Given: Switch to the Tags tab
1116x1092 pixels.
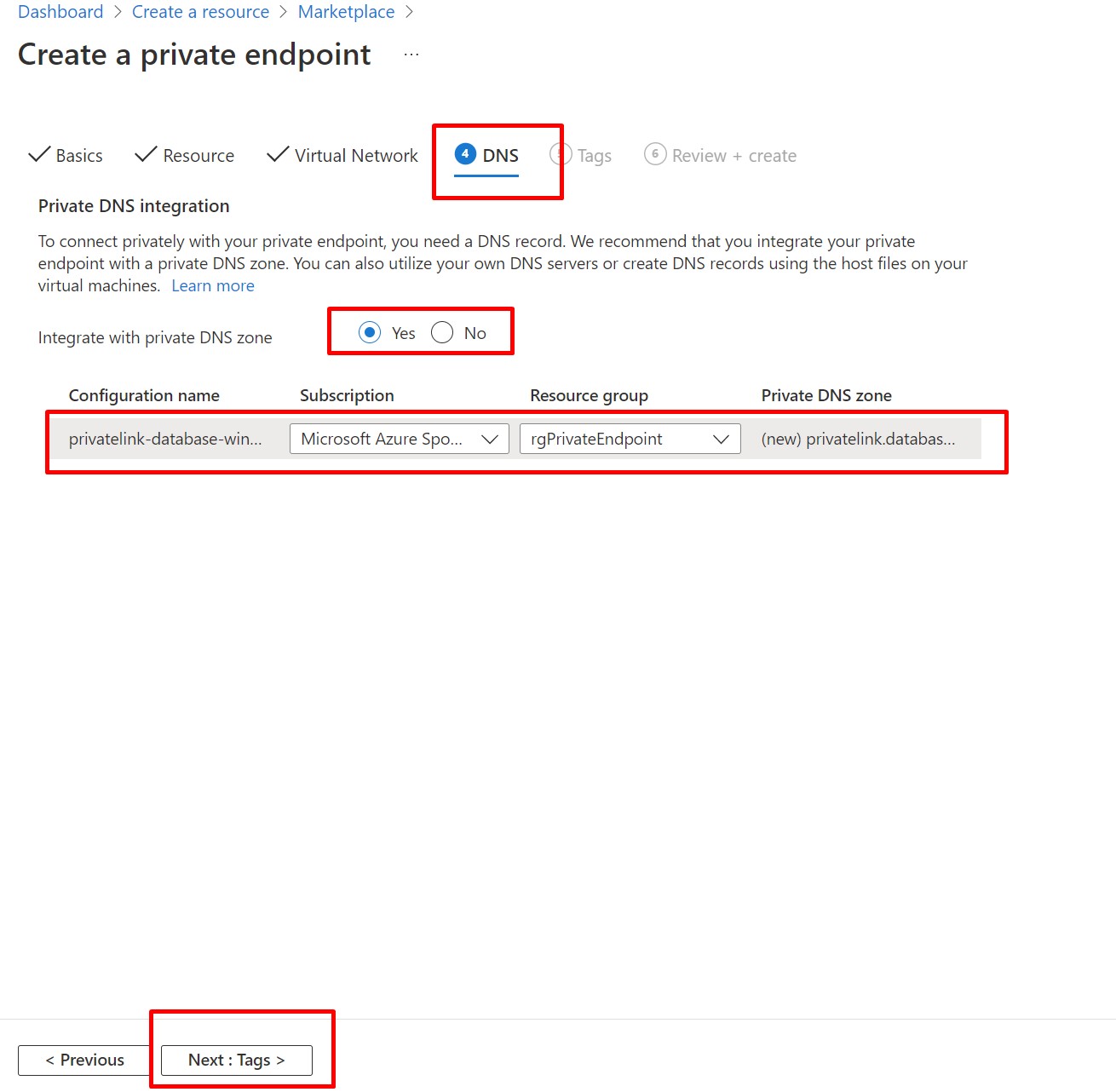Looking at the screenshot, I should [594, 156].
